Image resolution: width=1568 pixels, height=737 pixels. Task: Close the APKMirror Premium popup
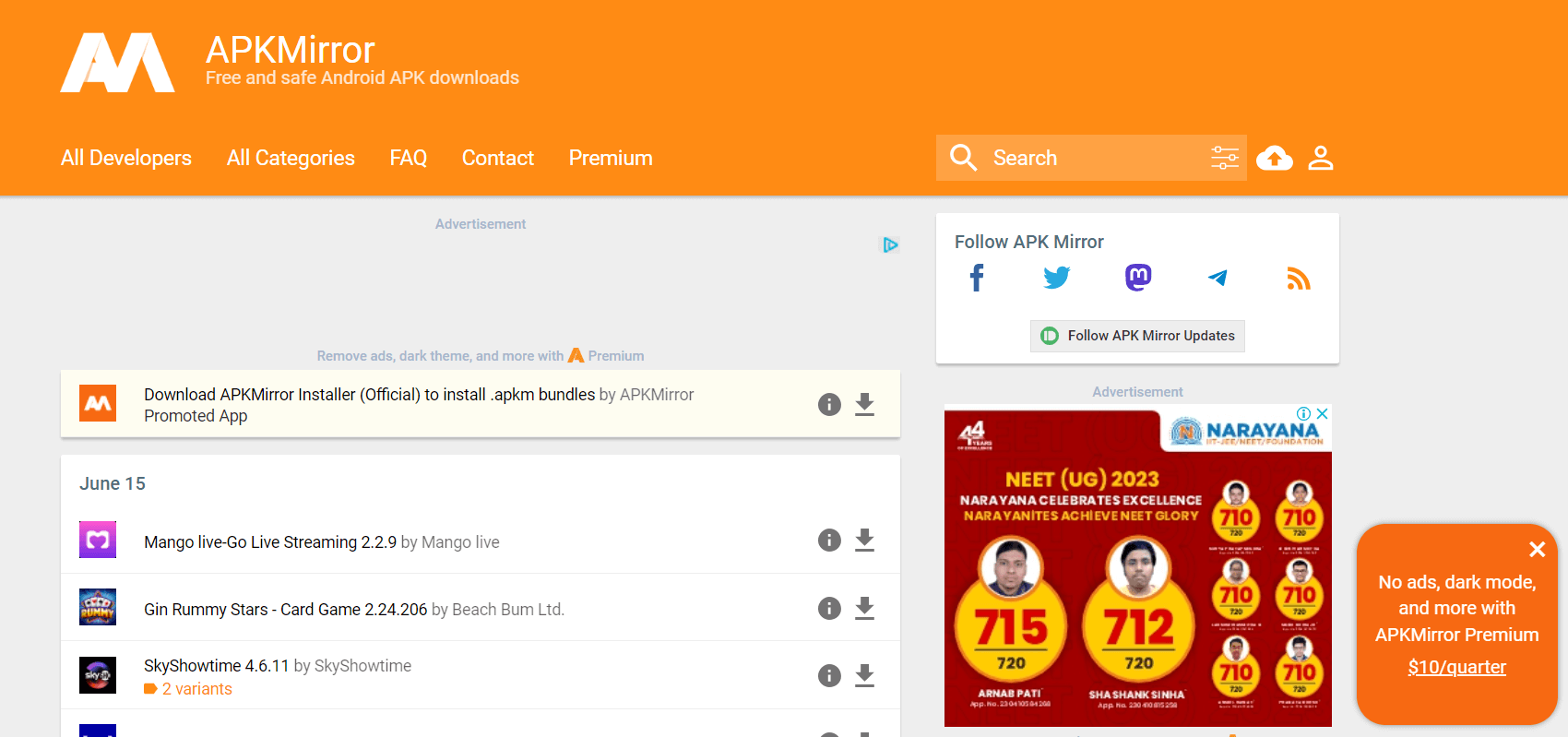(x=1537, y=550)
